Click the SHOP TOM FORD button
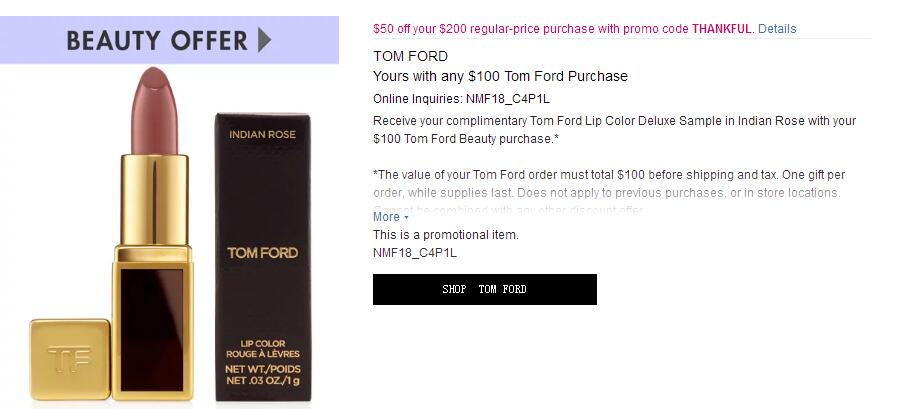The width and height of the screenshot is (912, 409). tap(484, 289)
